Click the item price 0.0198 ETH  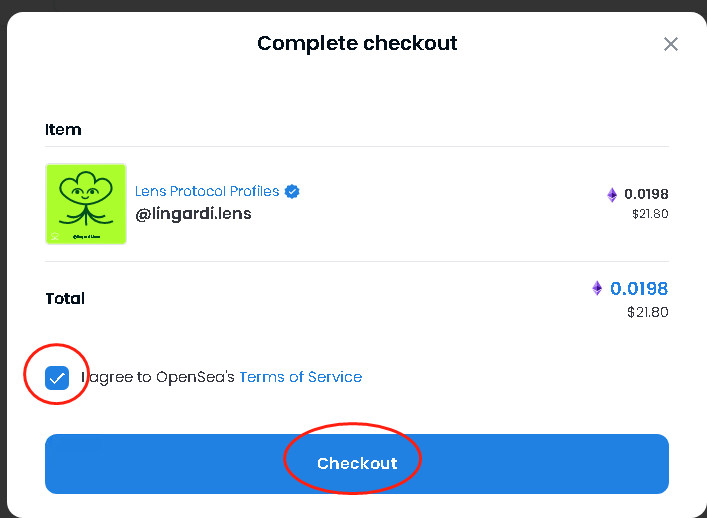[x=646, y=194]
